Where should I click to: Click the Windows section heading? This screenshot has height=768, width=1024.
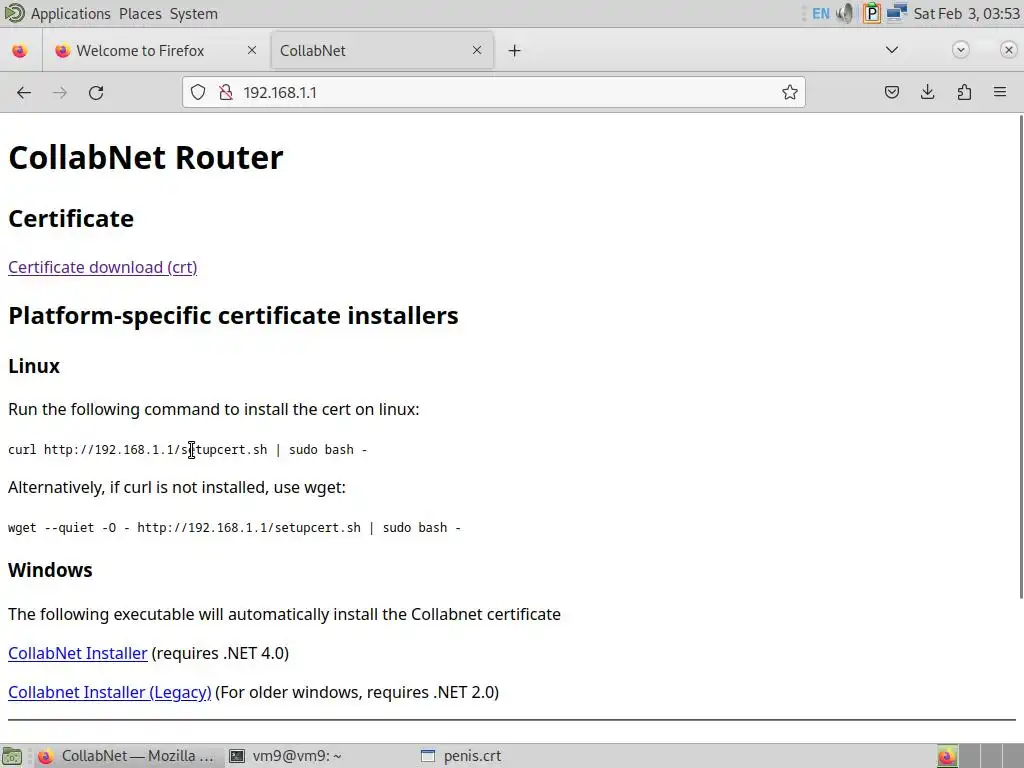[x=50, y=570]
